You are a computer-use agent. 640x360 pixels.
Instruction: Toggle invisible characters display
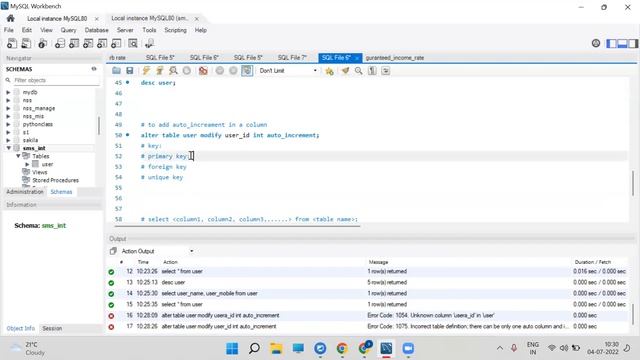click(x=372, y=71)
